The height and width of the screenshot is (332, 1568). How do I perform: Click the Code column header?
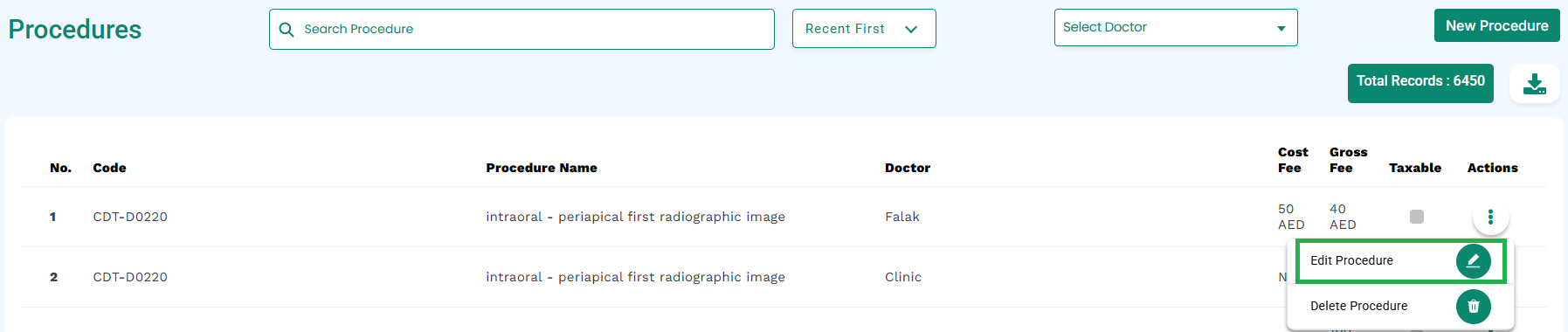pos(110,168)
